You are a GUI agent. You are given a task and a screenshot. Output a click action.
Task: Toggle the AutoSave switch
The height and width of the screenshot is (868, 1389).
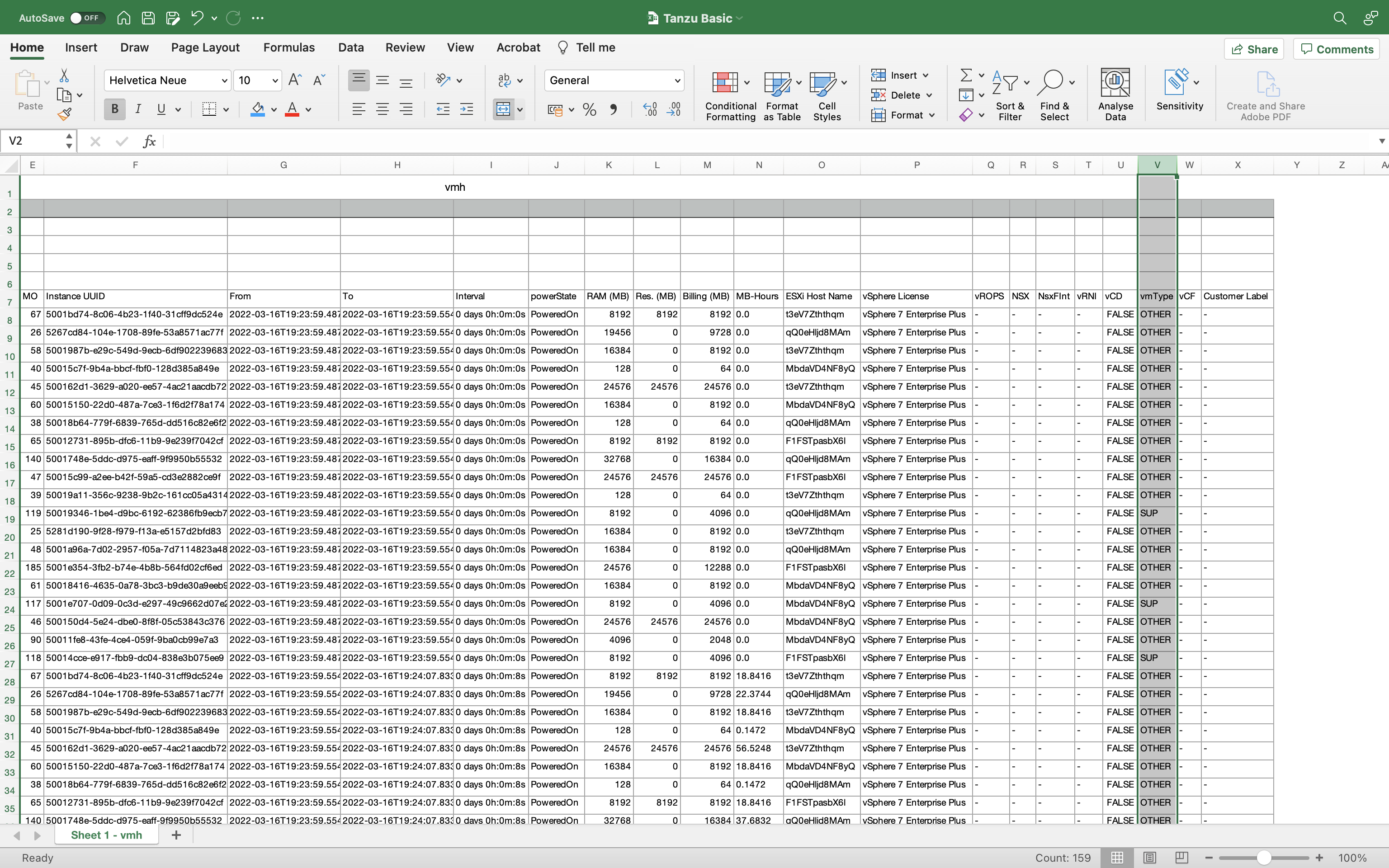pos(87,18)
